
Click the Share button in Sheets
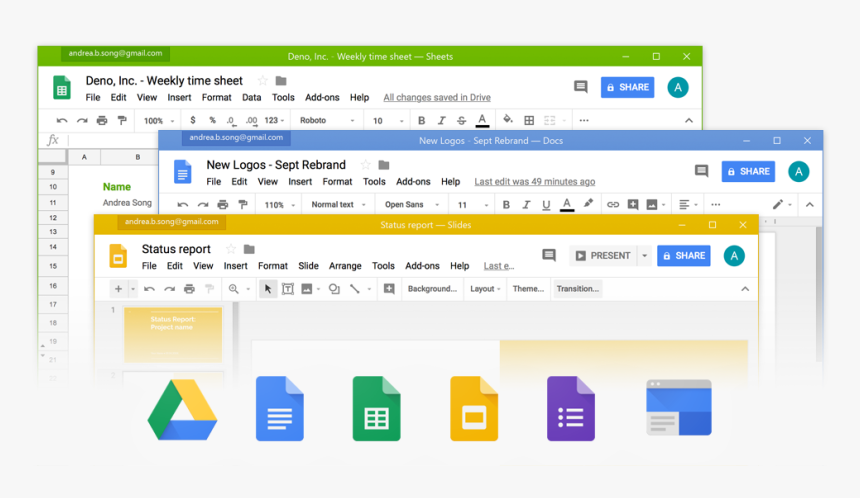(x=627, y=87)
